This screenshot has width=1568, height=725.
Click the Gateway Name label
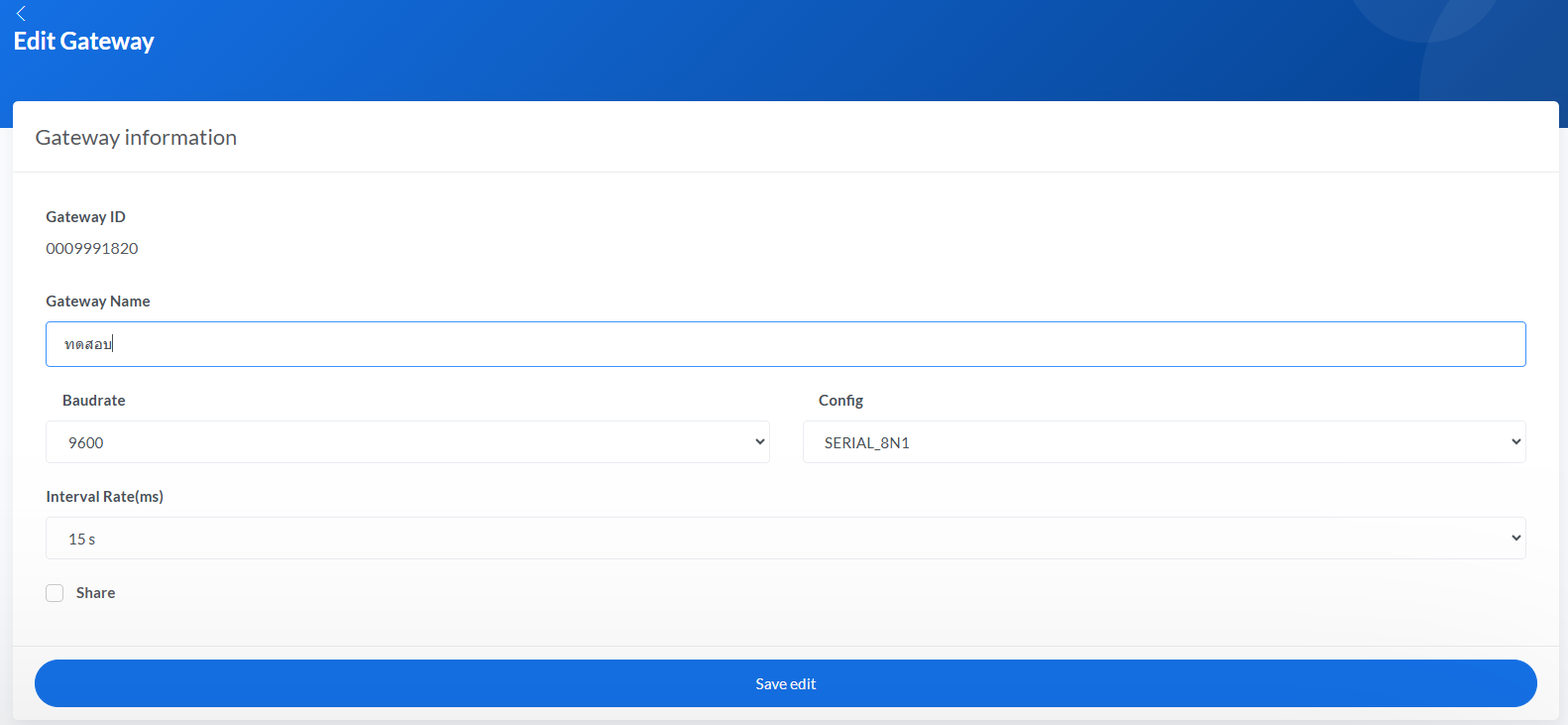[98, 302]
